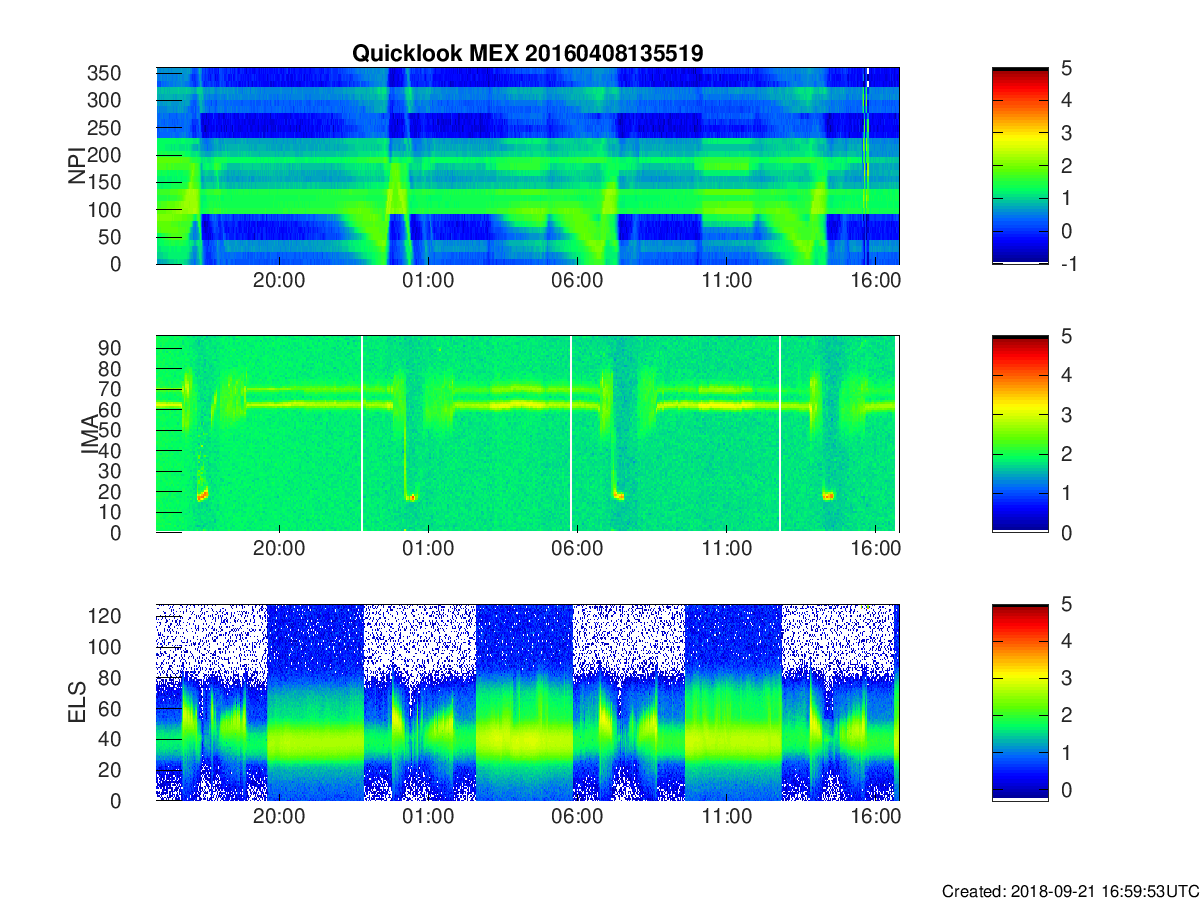Click the '4' value on ELS colorbar

(x=1066, y=641)
